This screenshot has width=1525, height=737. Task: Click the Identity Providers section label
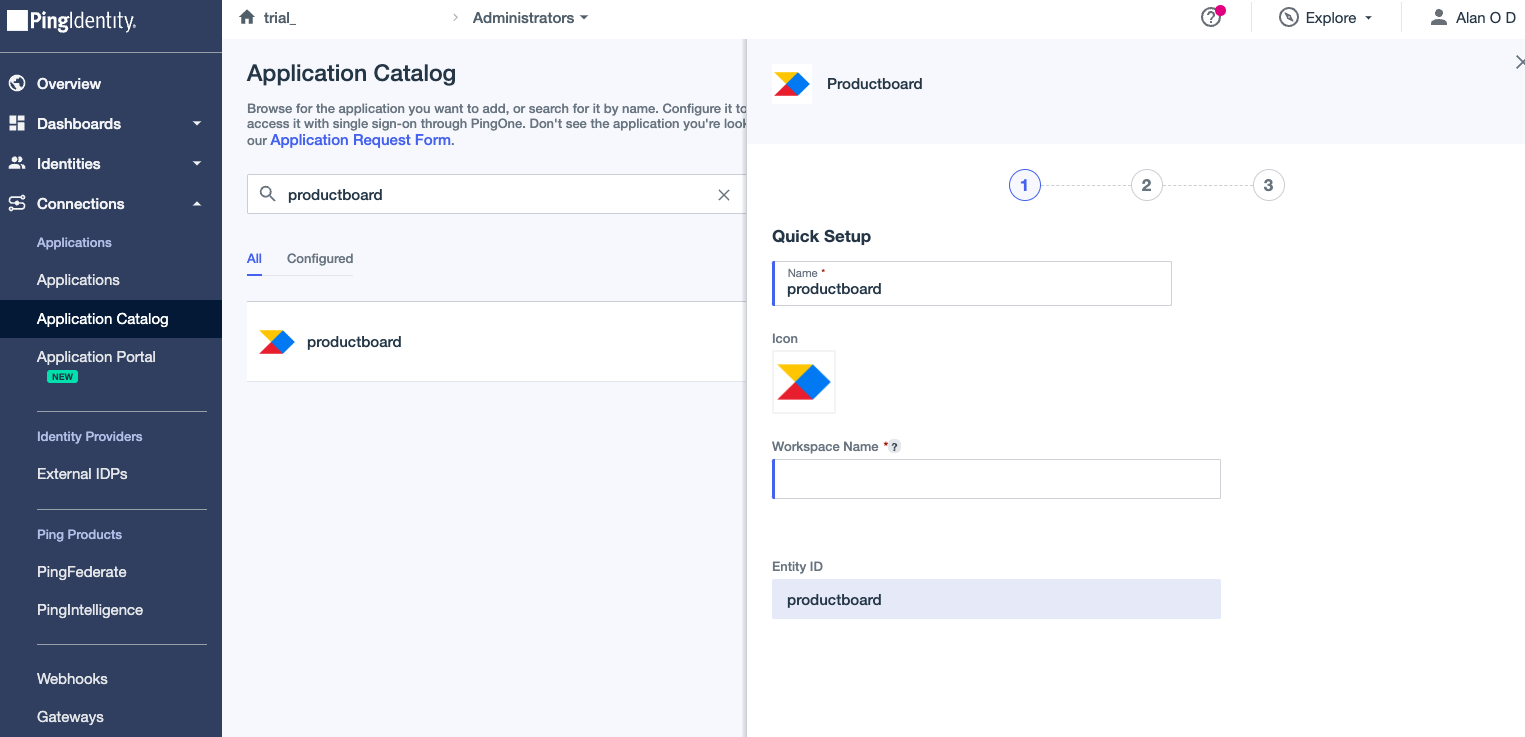point(89,437)
